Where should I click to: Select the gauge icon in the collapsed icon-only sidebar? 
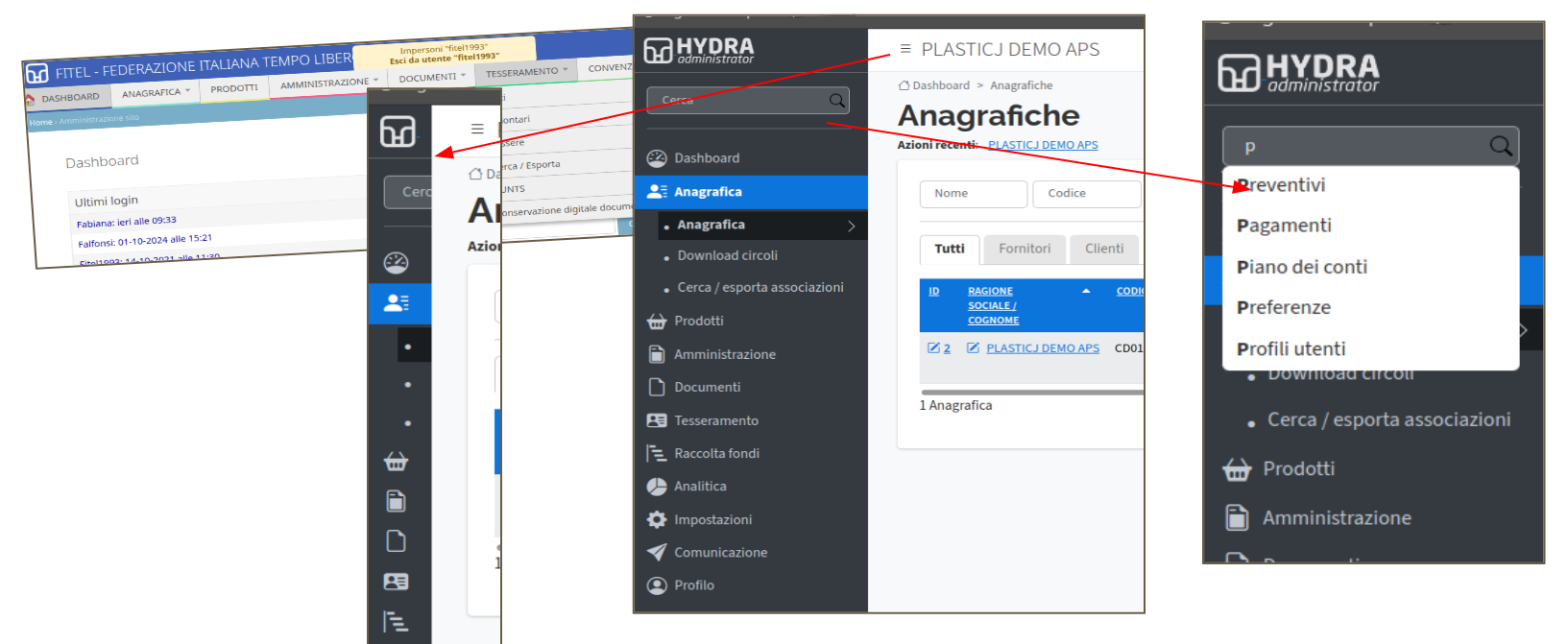click(396, 263)
